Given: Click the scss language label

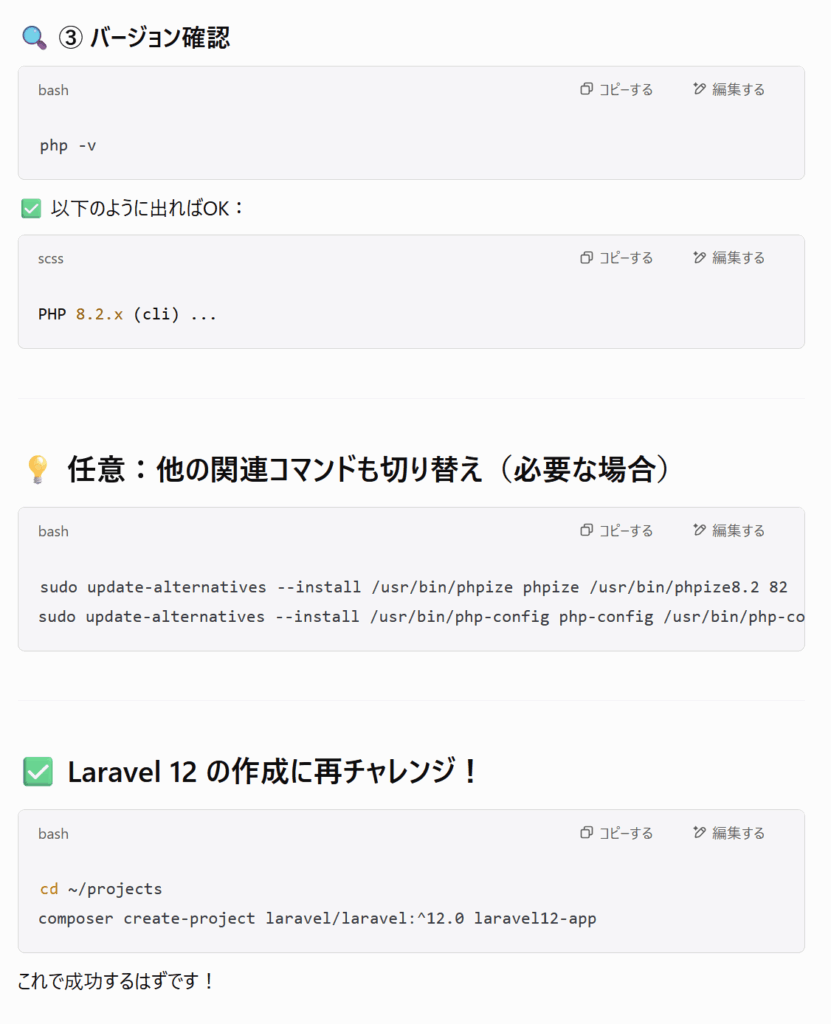Looking at the screenshot, I should pyautogui.click(x=50, y=259).
